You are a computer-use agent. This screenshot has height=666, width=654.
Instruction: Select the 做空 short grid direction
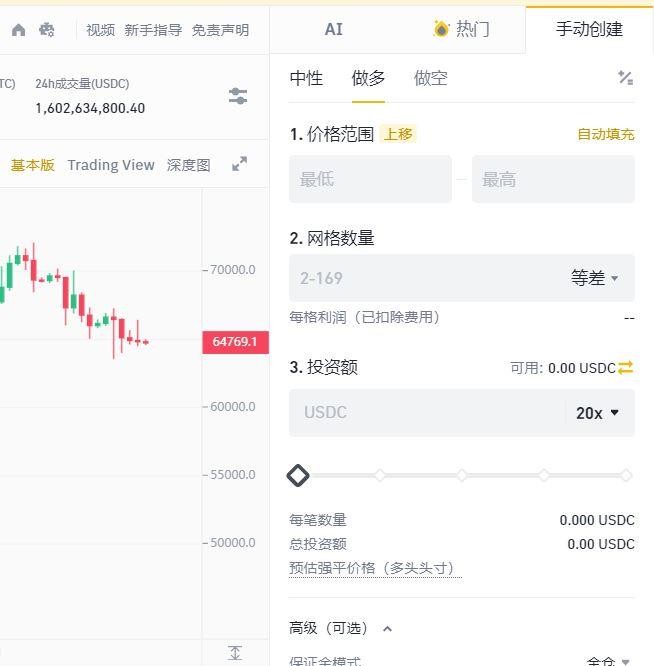[x=431, y=78]
